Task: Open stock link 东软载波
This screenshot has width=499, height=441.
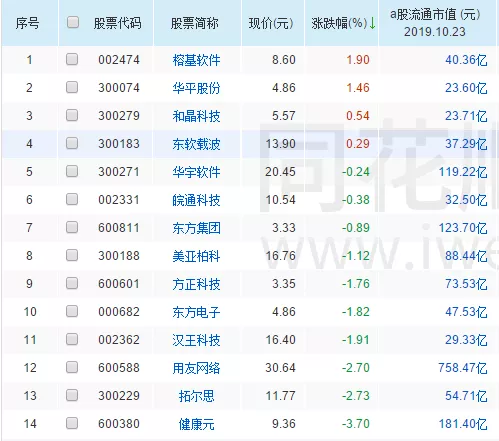Action: pyautogui.click(x=196, y=144)
